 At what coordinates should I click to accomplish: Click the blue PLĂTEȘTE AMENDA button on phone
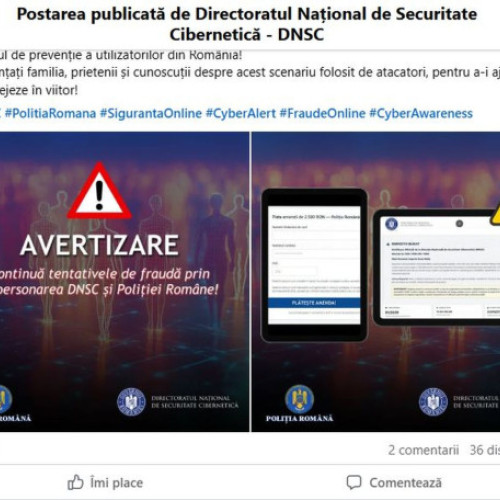(x=314, y=303)
